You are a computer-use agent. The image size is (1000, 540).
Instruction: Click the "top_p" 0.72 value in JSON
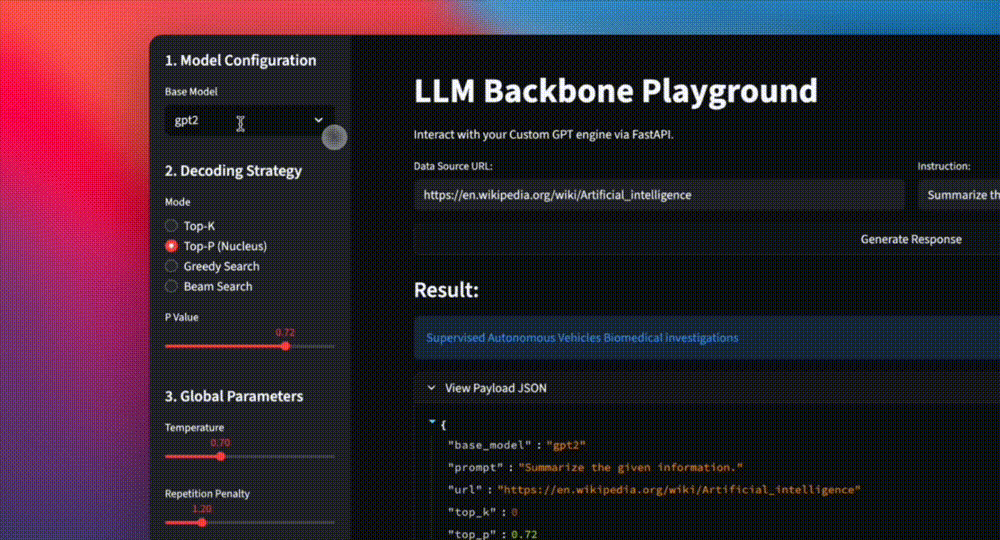[x=524, y=534]
